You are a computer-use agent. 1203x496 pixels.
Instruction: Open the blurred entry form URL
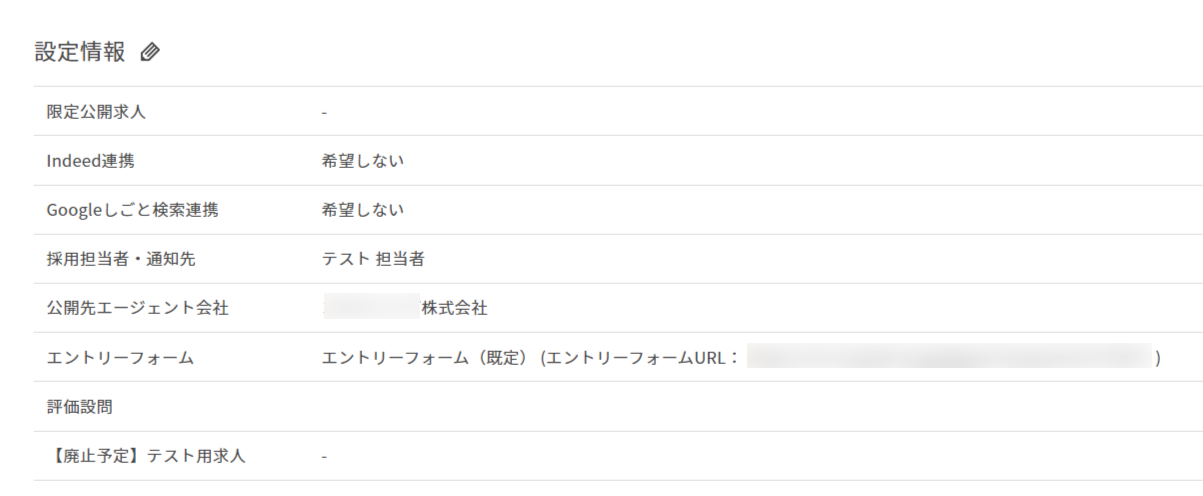(950, 357)
